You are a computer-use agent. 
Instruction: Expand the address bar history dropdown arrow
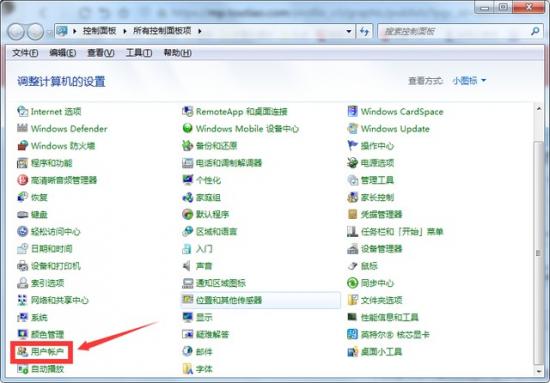[x=349, y=31]
